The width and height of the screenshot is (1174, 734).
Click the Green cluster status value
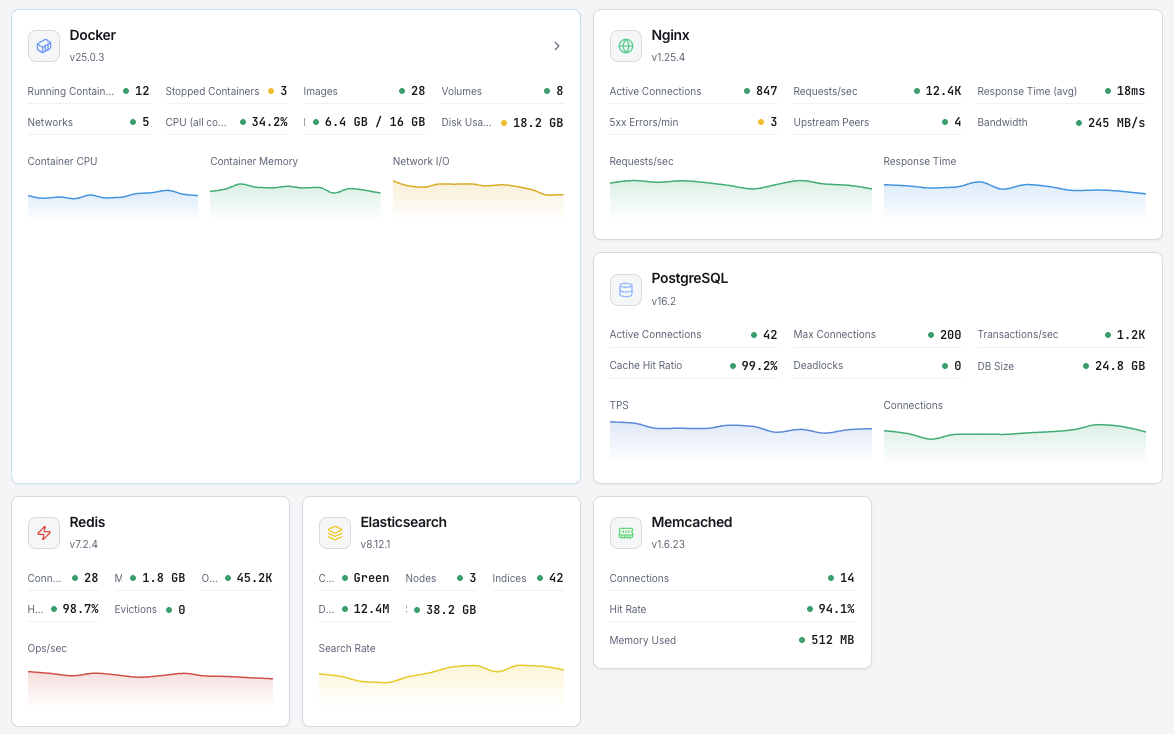pos(371,577)
